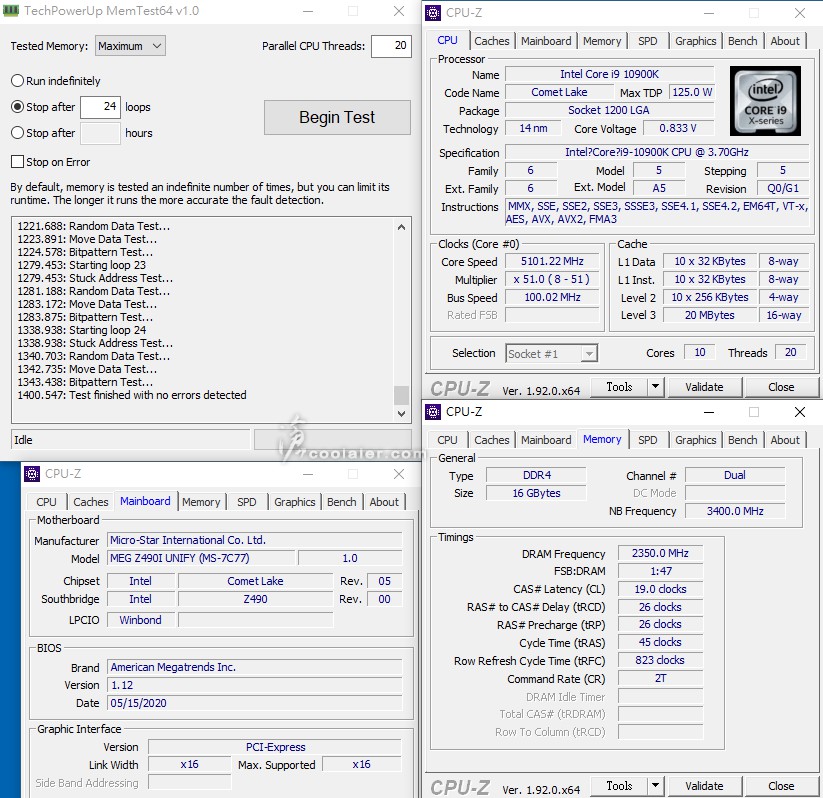The width and height of the screenshot is (823, 798).
Task: Click Tools button in the Memory window
Action: click(x=619, y=786)
